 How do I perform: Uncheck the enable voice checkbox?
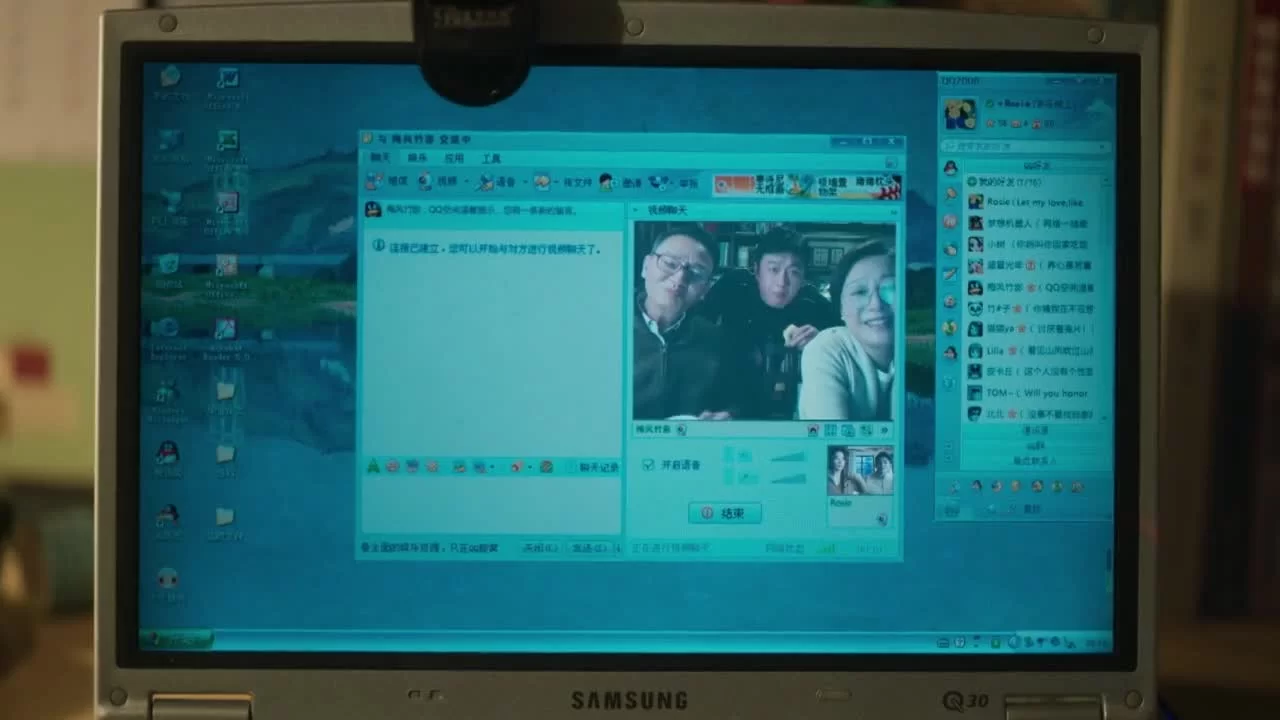648,465
